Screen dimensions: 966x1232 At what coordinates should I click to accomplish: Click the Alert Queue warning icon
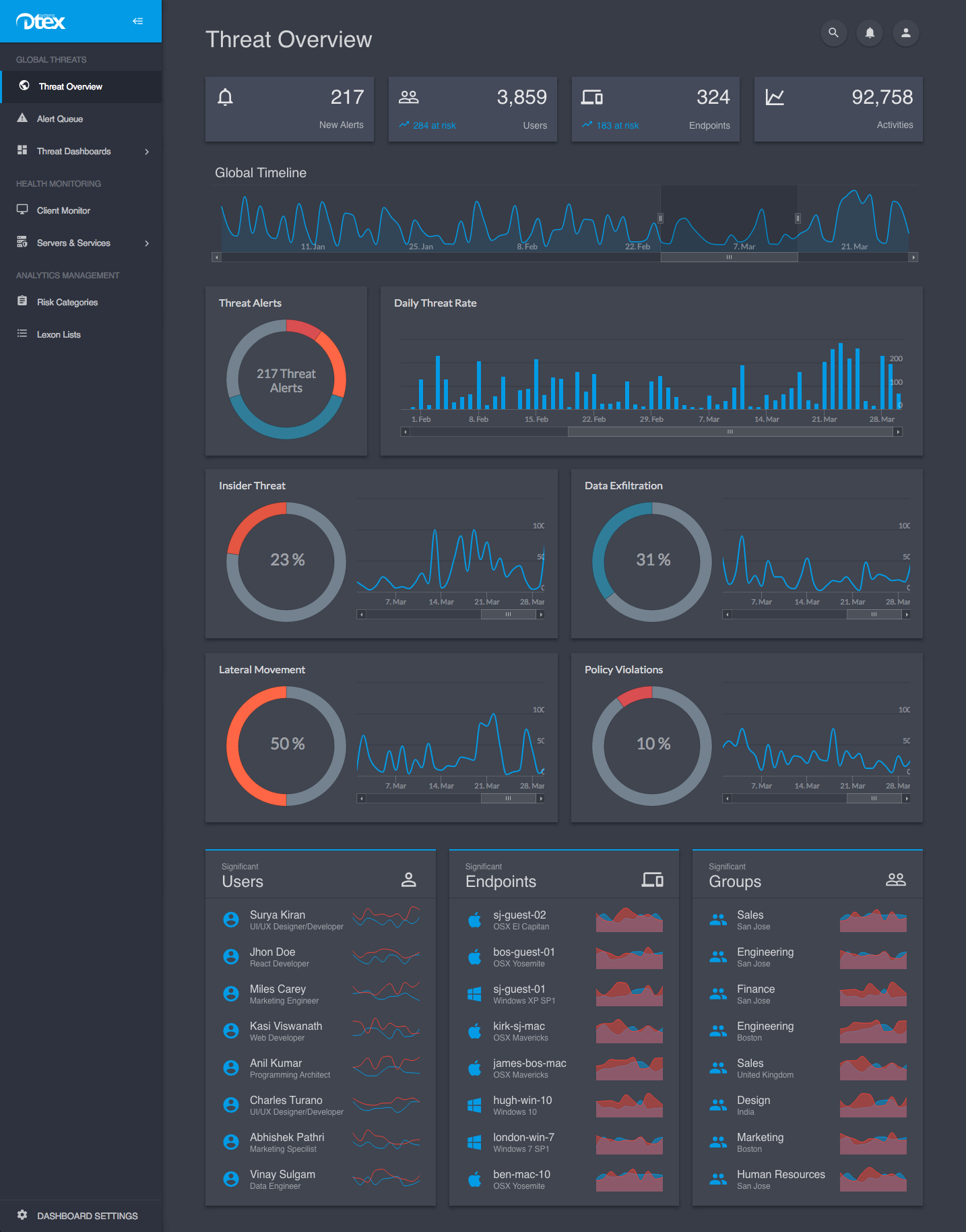pos(22,118)
